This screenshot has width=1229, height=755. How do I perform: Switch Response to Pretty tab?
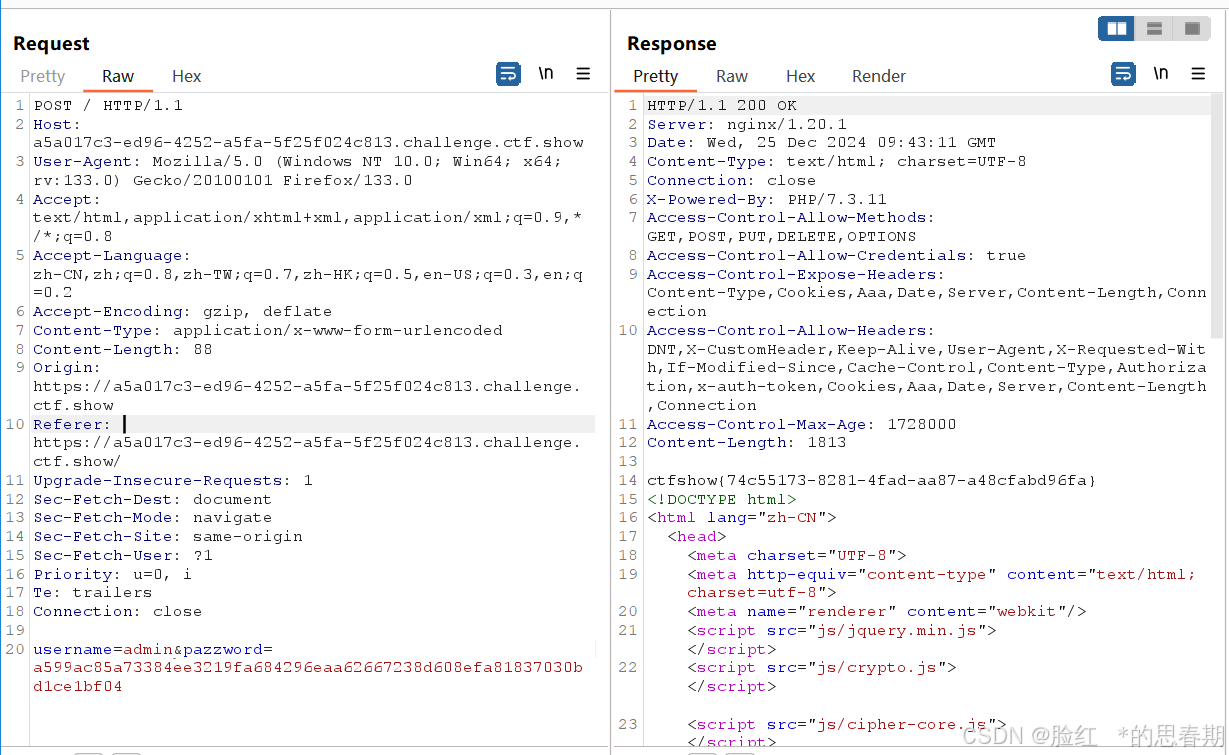tap(655, 76)
